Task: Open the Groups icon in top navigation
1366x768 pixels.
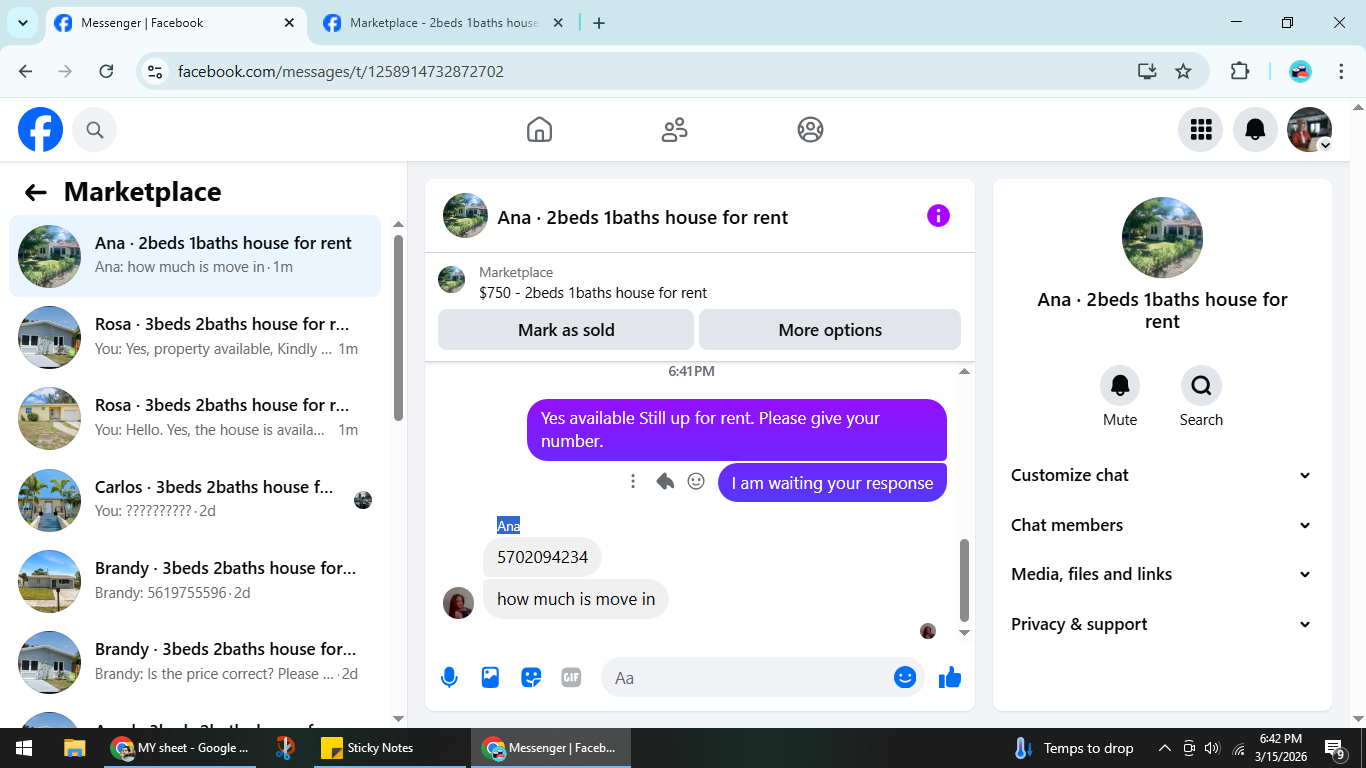Action: pyautogui.click(x=810, y=130)
